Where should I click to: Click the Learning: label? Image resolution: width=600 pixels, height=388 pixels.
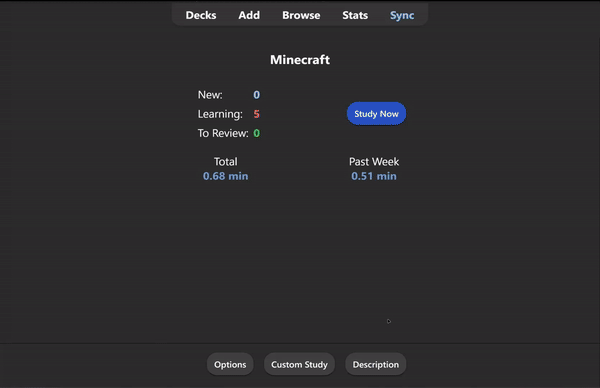[x=220, y=114]
